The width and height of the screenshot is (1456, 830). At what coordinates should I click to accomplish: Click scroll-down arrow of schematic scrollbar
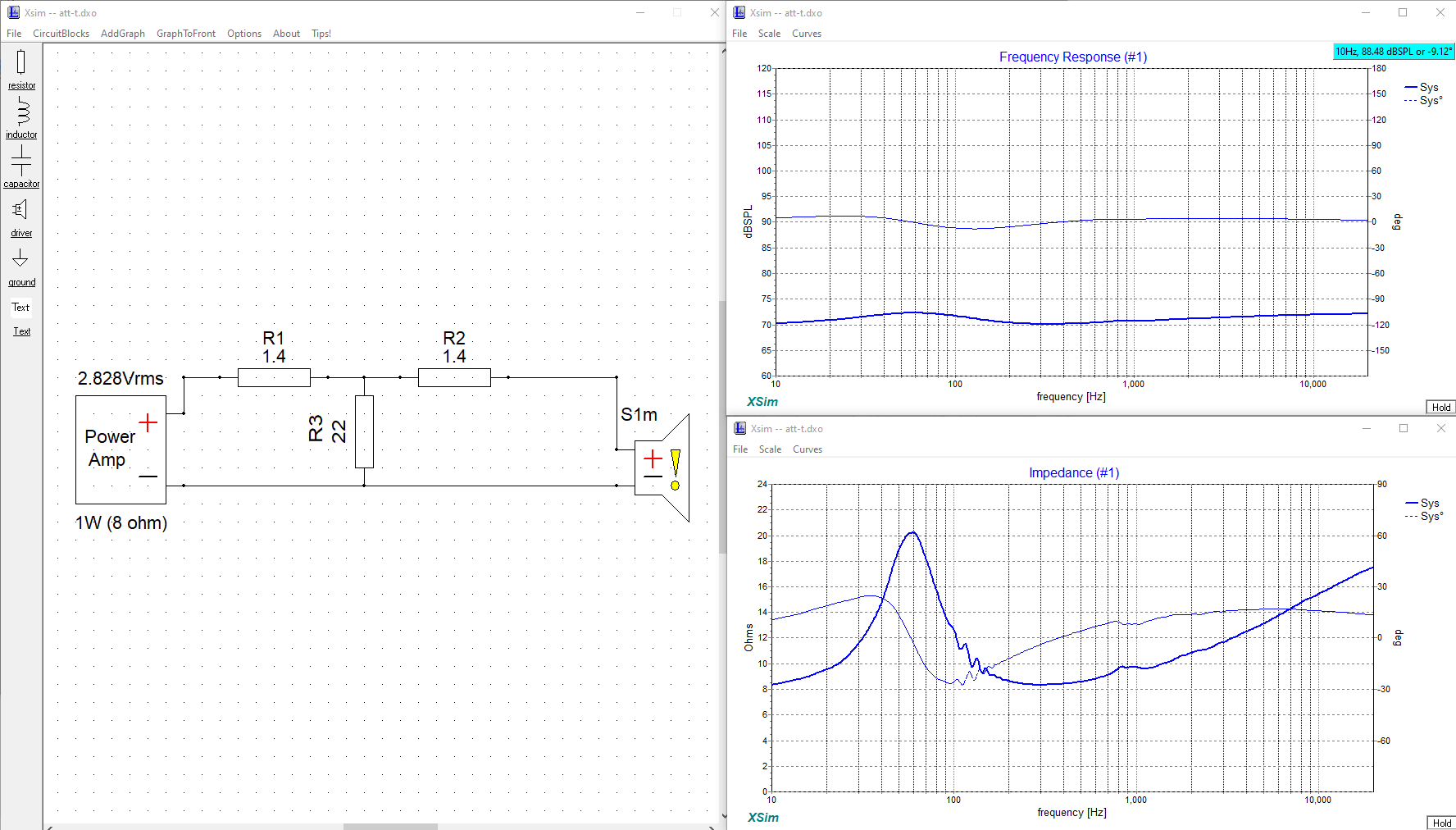tap(723, 816)
